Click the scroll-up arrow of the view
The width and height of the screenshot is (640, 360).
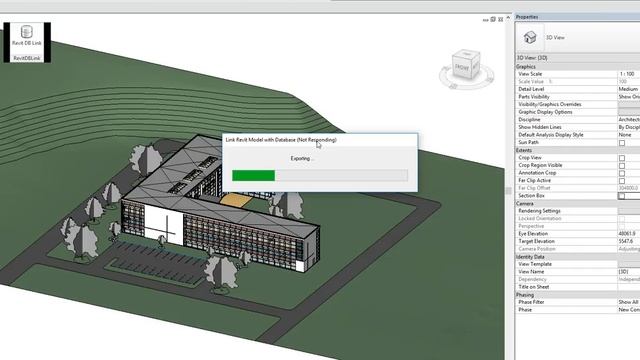click(508, 18)
